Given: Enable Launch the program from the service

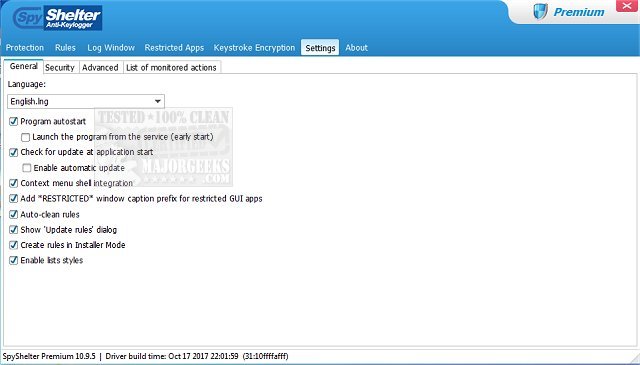Looking at the screenshot, I should [x=25, y=137].
